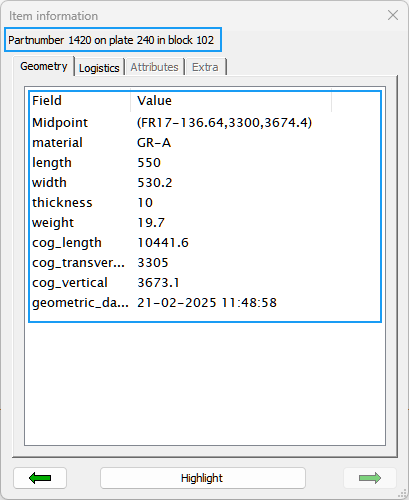Select the geometric date row
409x500 pixels.
point(205,303)
